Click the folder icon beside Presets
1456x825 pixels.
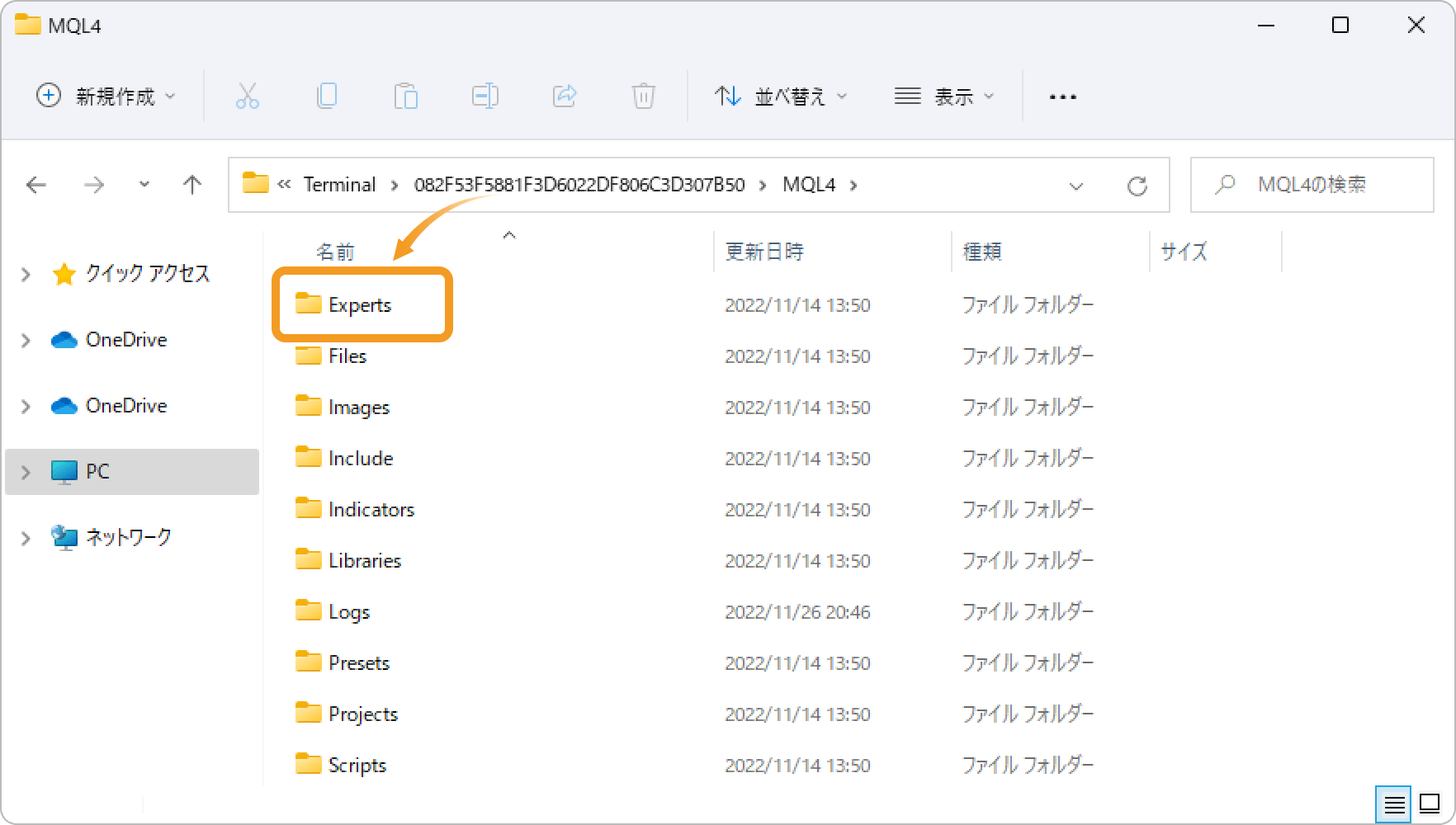309,662
